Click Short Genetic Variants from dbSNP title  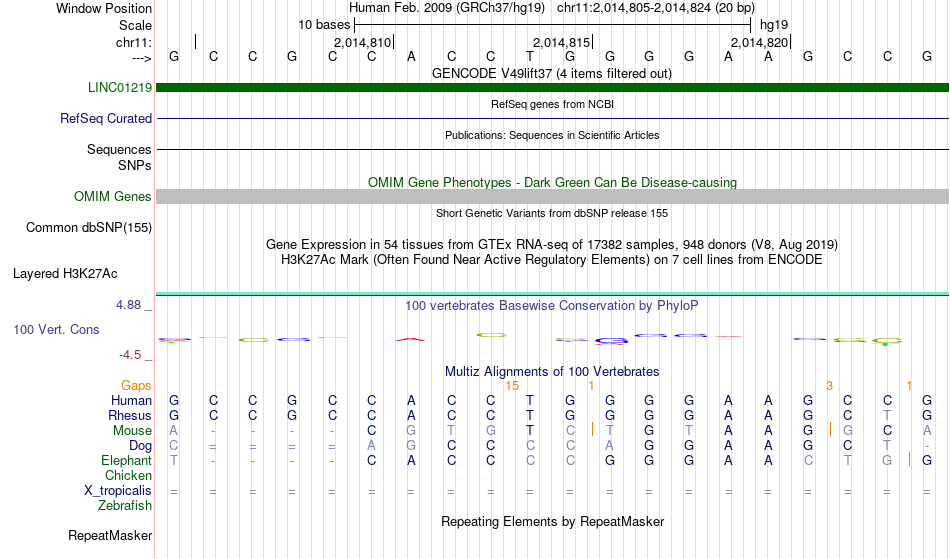pyautogui.click(x=552, y=213)
